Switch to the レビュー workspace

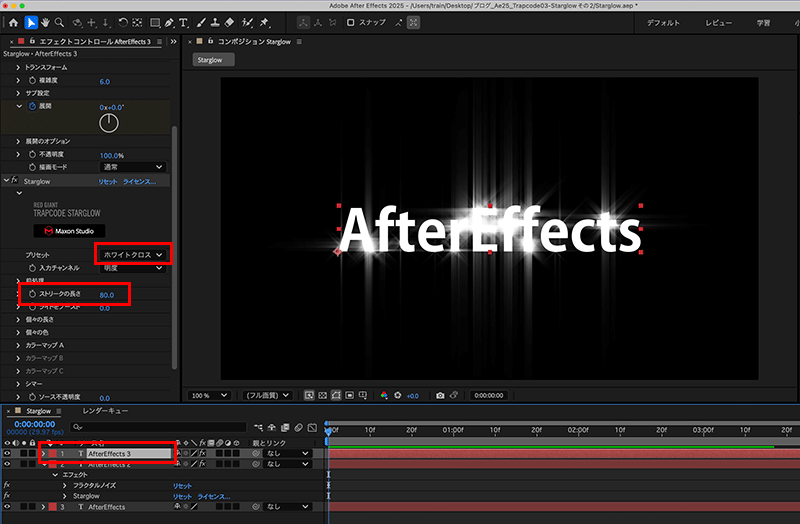click(x=718, y=23)
